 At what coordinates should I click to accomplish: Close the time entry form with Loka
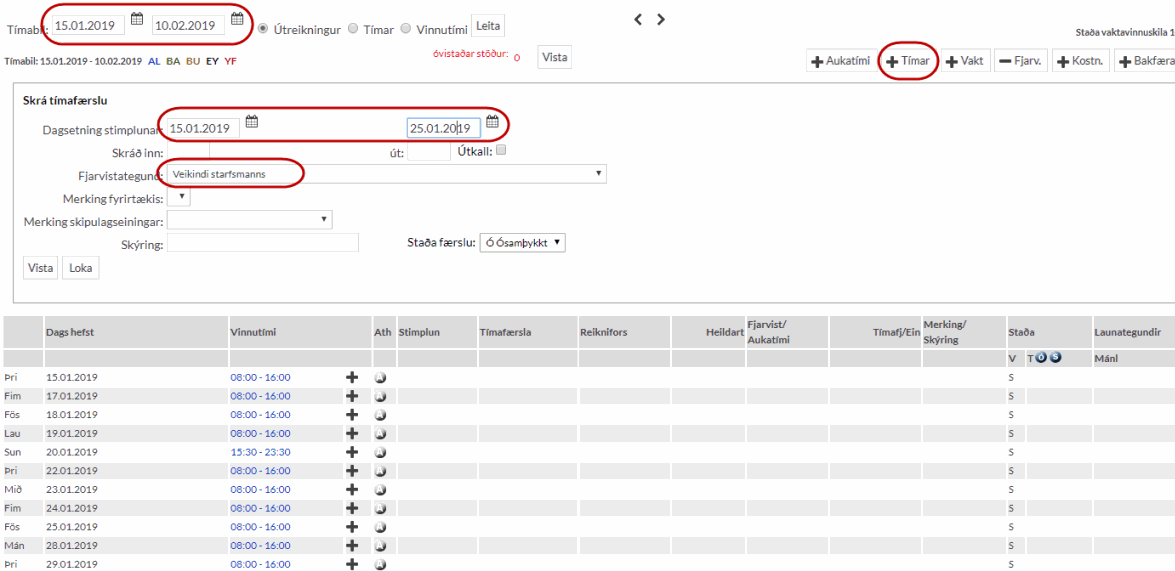coord(80,268)
